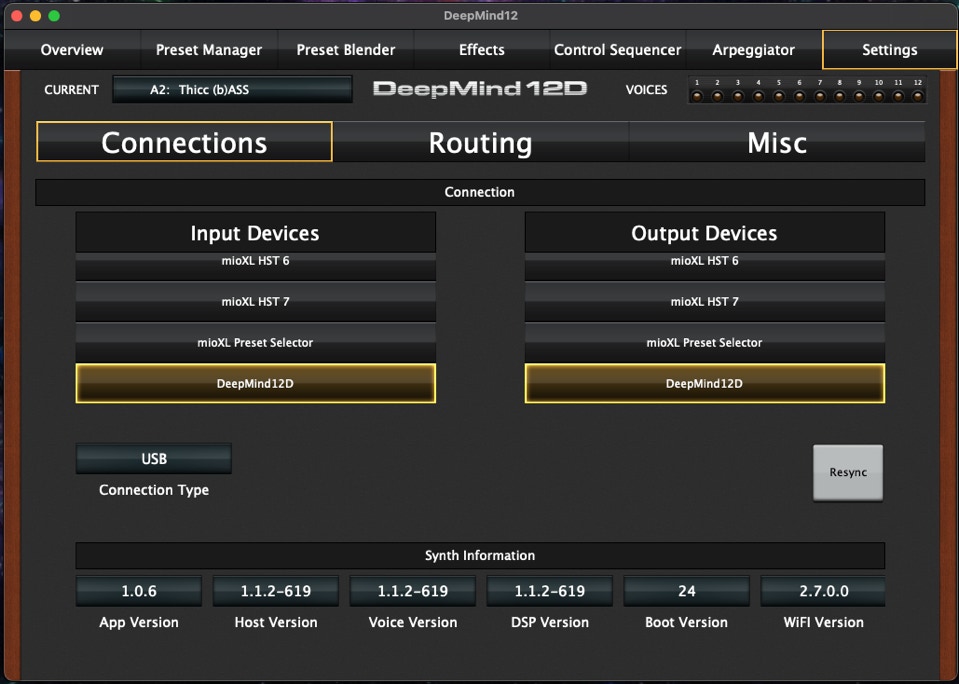Click voice indicator LED 5

(779, 95)
